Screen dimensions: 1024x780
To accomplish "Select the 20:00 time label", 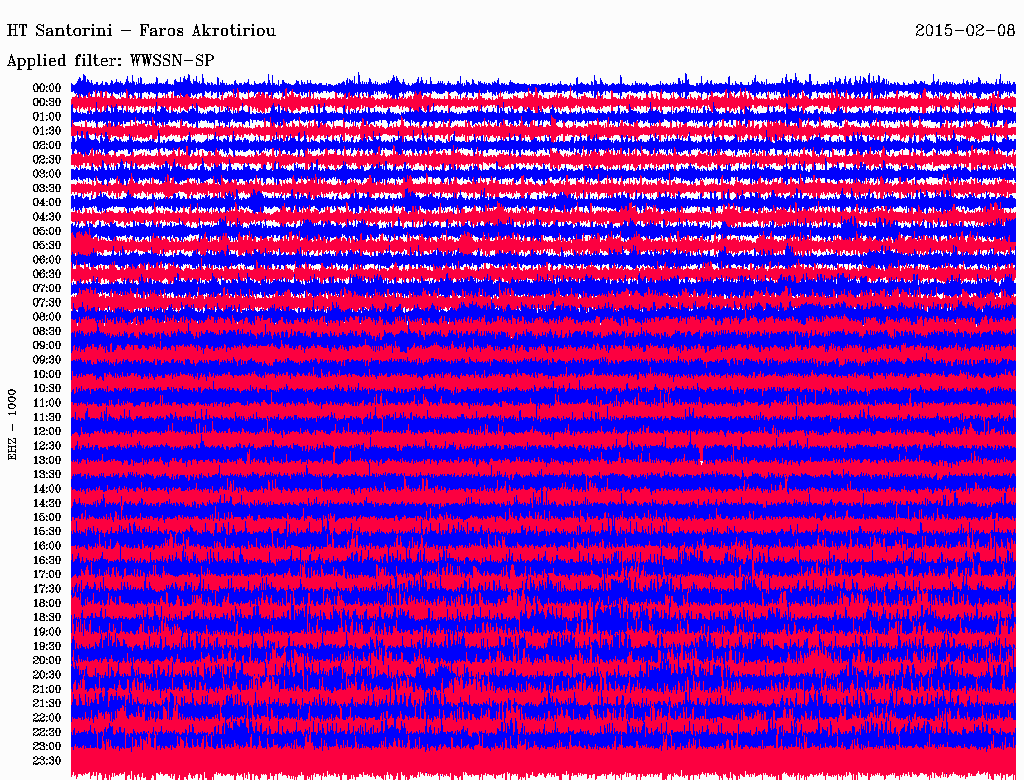I will tap(47, 660).
